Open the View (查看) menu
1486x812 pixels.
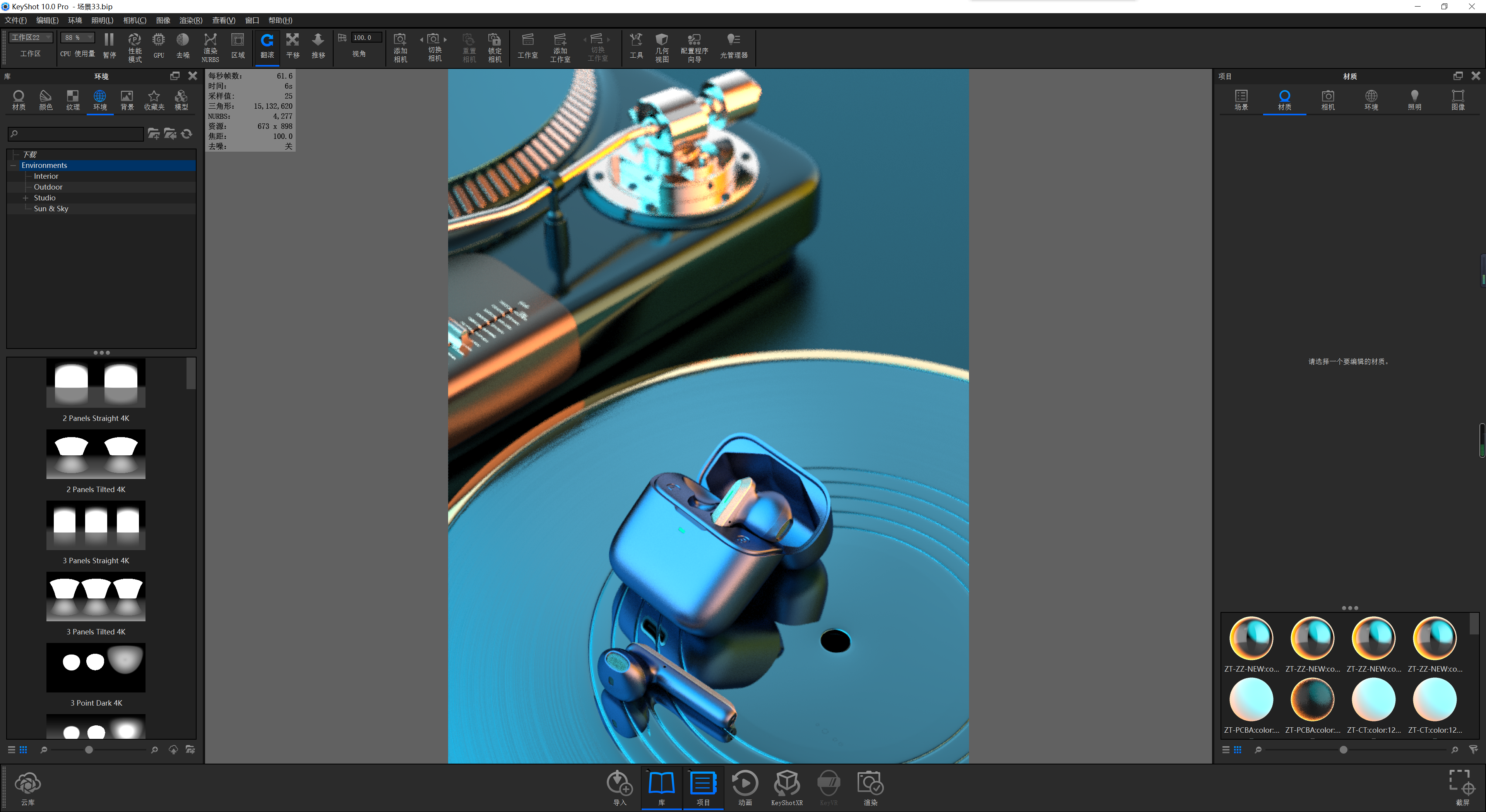click(223, 20)
